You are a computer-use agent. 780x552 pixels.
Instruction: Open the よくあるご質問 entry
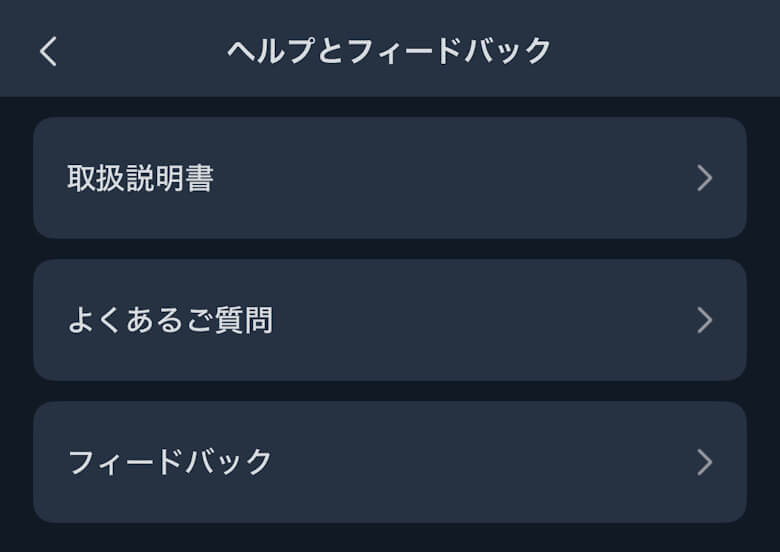click(x=390, y=320)
